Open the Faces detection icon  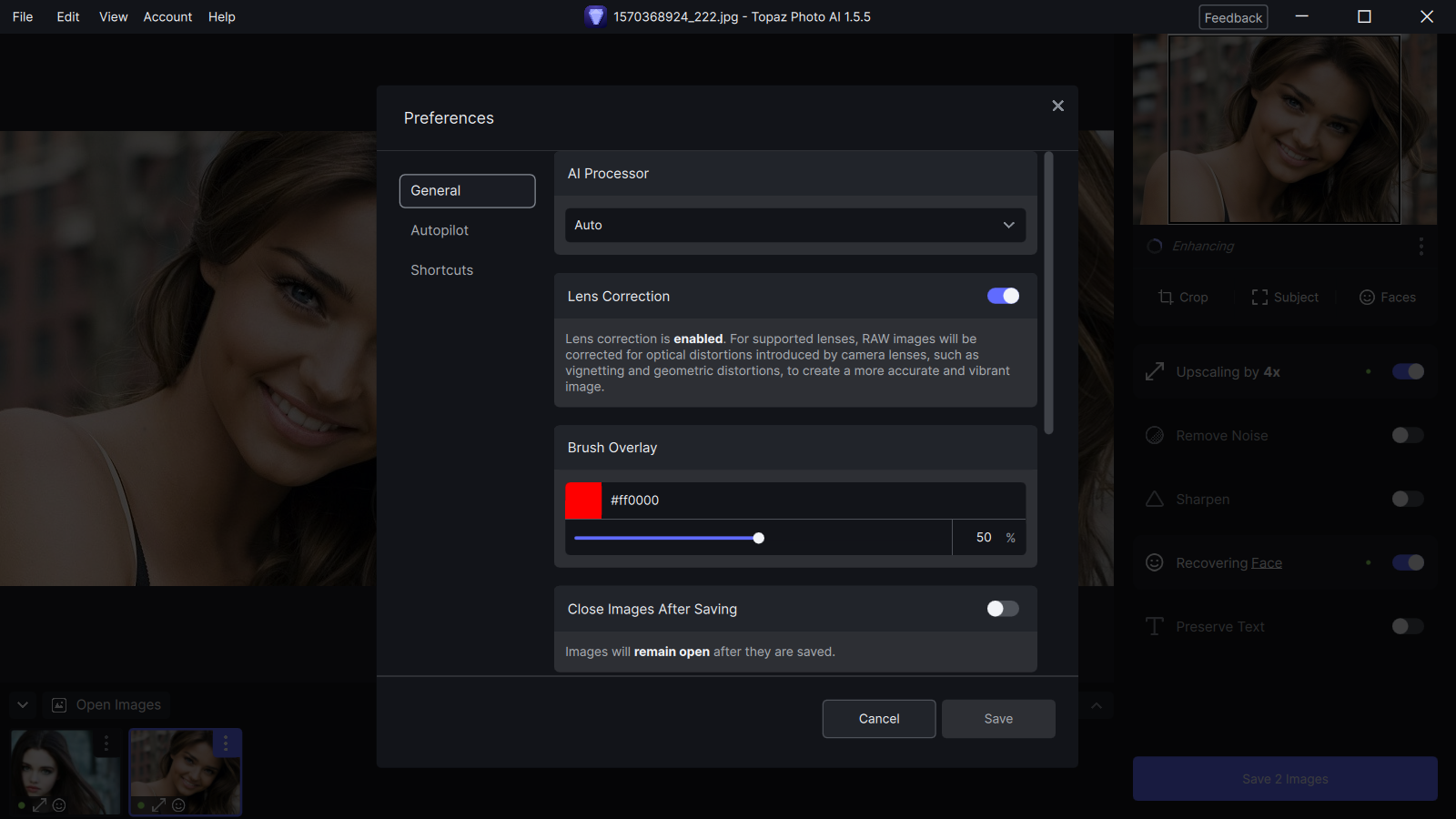click(1367, 298)
